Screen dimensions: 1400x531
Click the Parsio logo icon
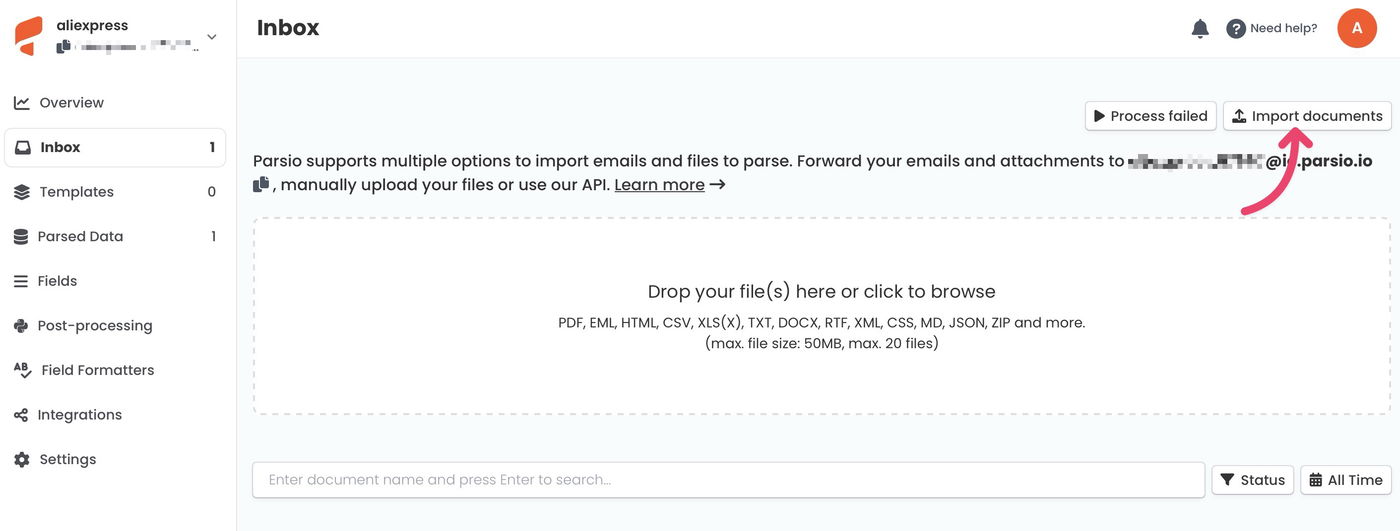click(x=29, y=35)
